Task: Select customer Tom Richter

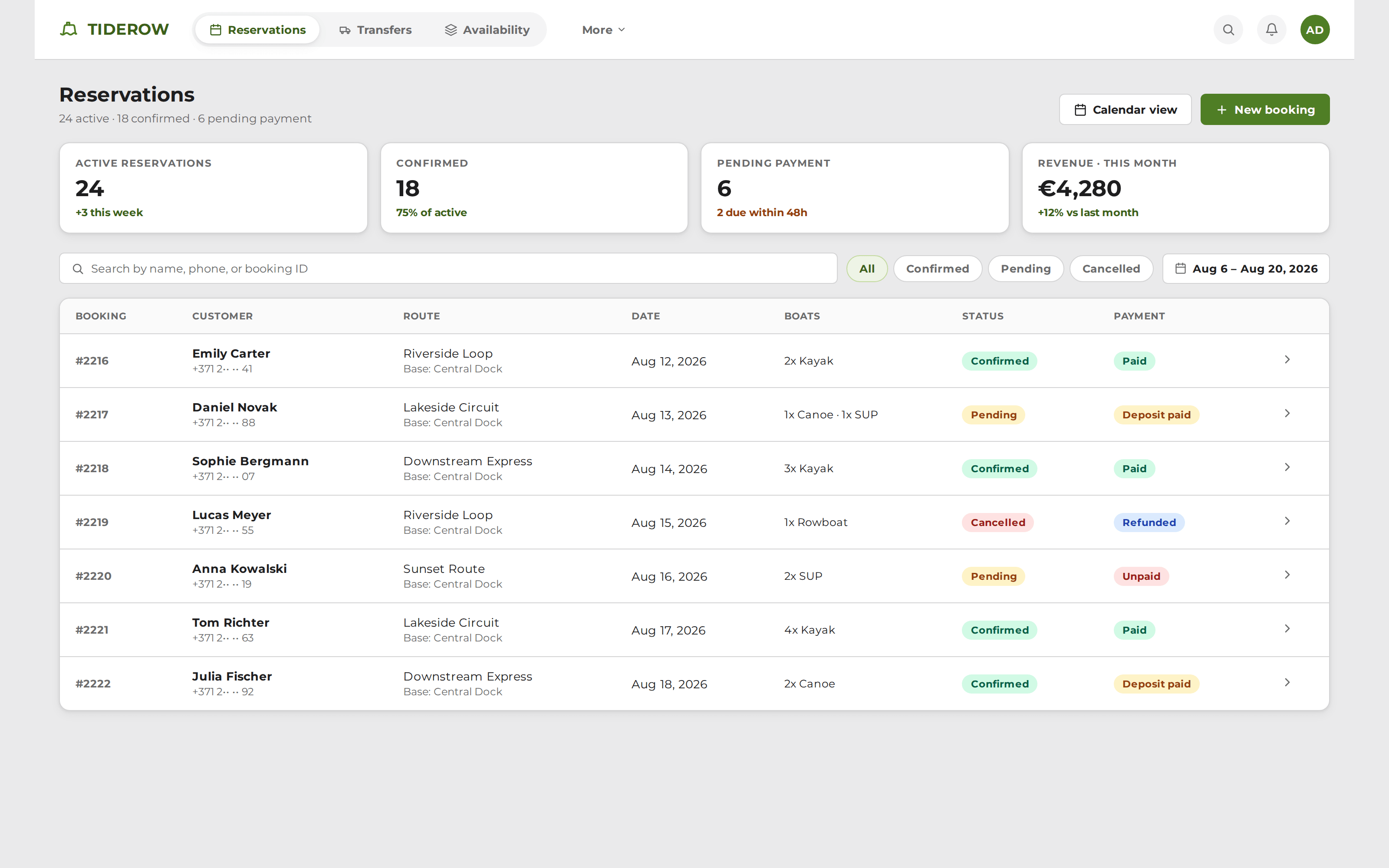Action: (230, 623)
